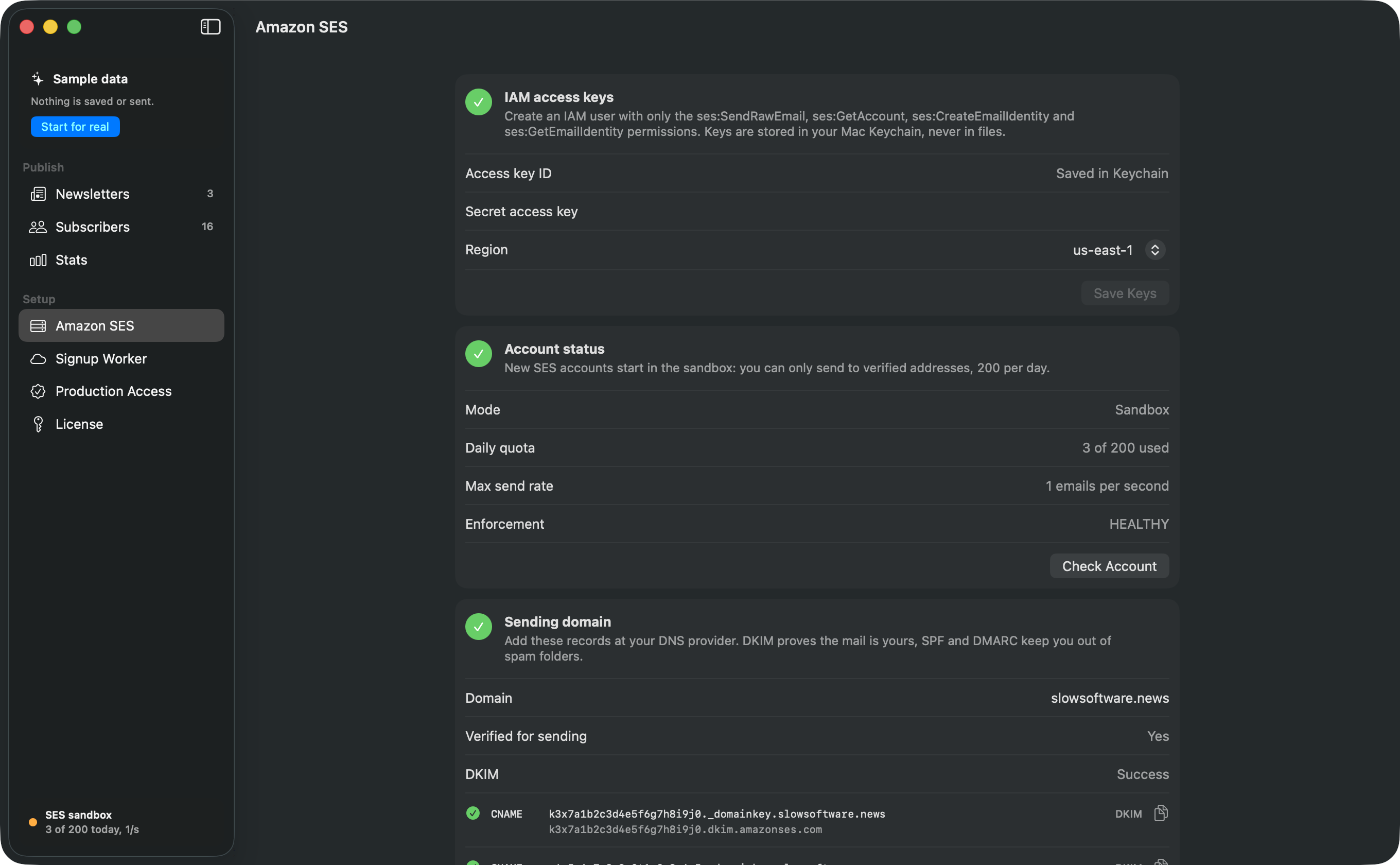This screenshot has width=1400, height=865.
Task: Open the Region dropdown us-east-1
Action: tap(1118, 250)
